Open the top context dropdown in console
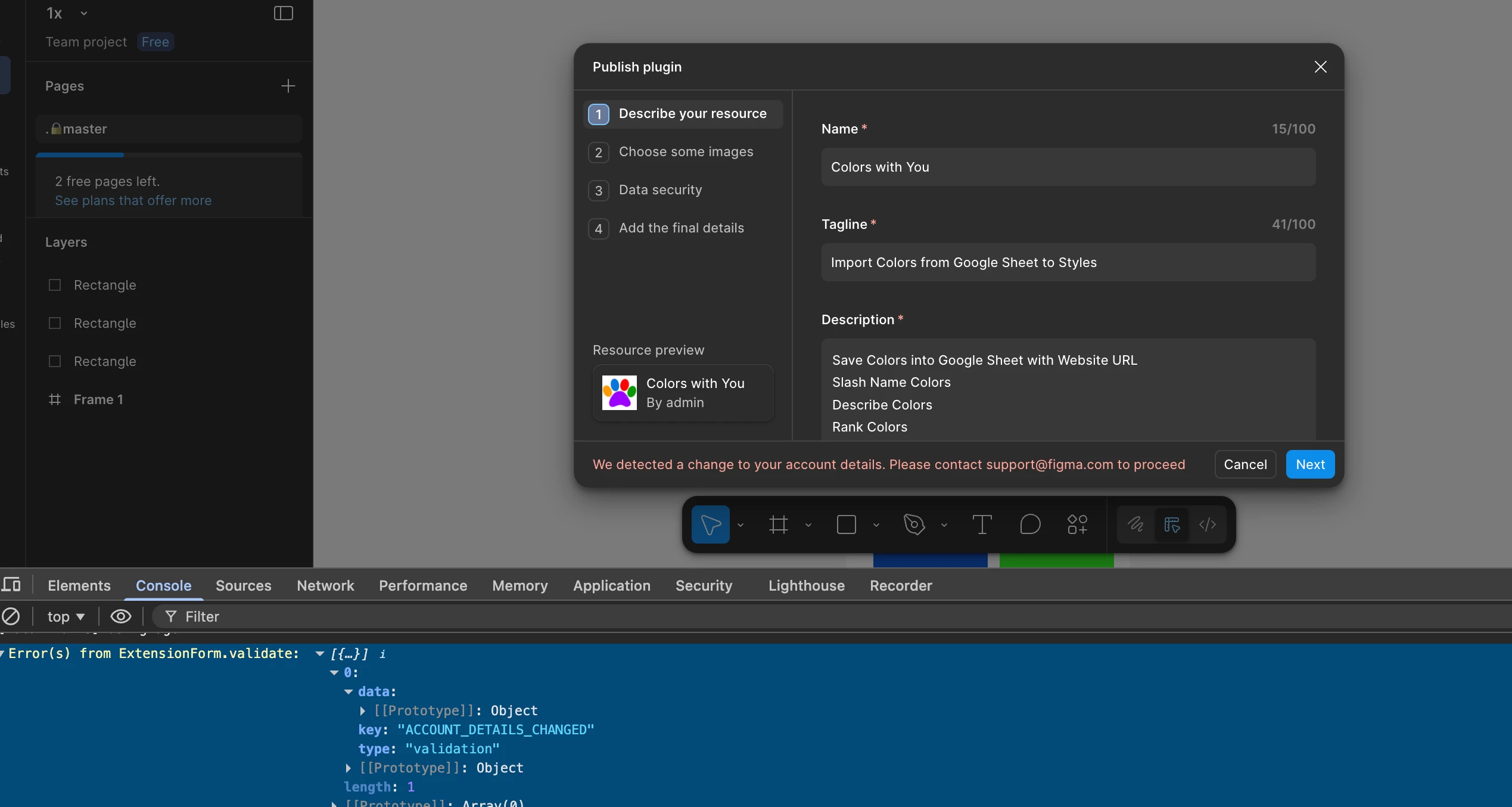Viewport: 1512px width, 807px height. coord(66,616)
